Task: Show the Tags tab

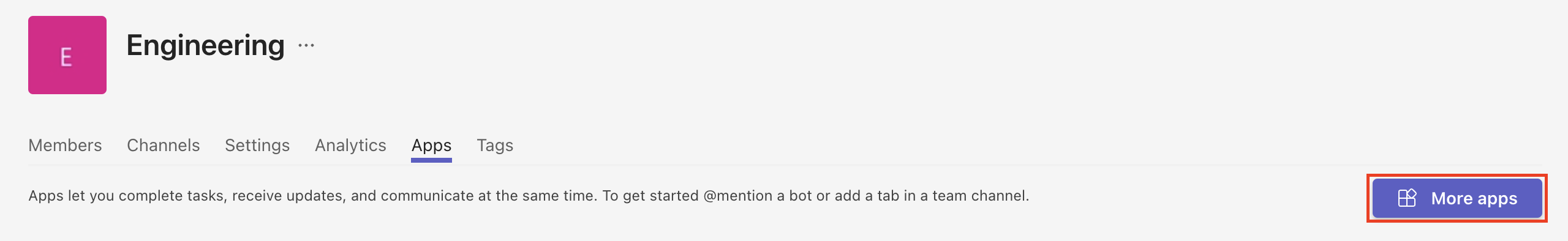Action: click(x=495, y=145)
